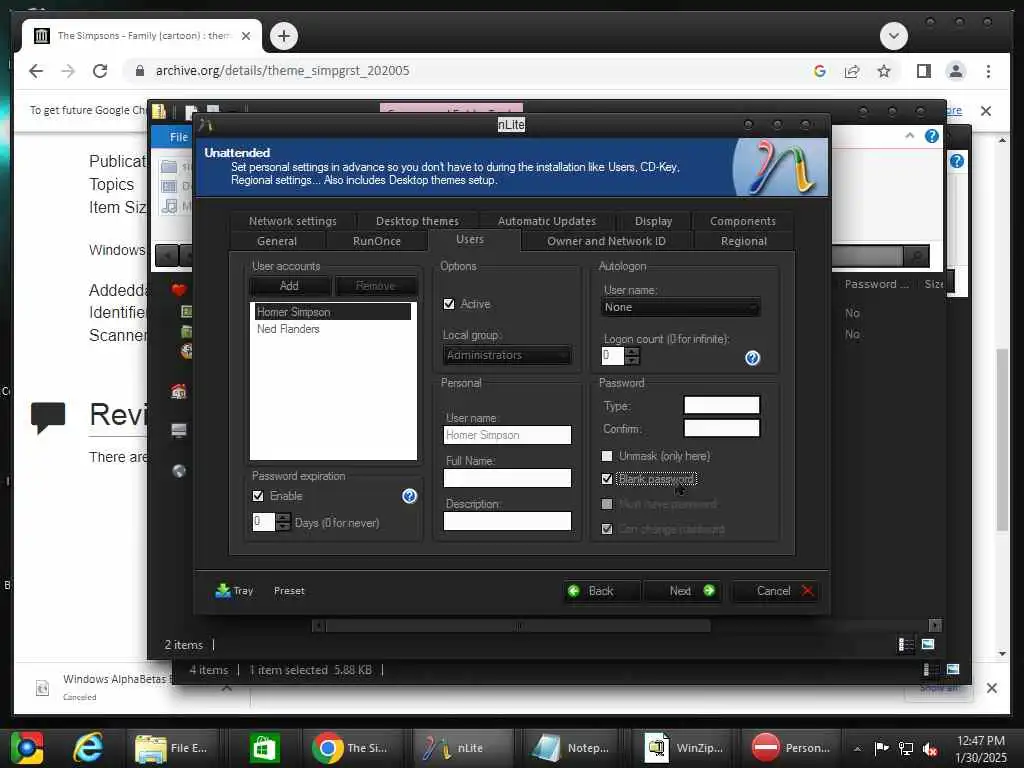Check Unmask (only here) option

click(x=607, y=456)
